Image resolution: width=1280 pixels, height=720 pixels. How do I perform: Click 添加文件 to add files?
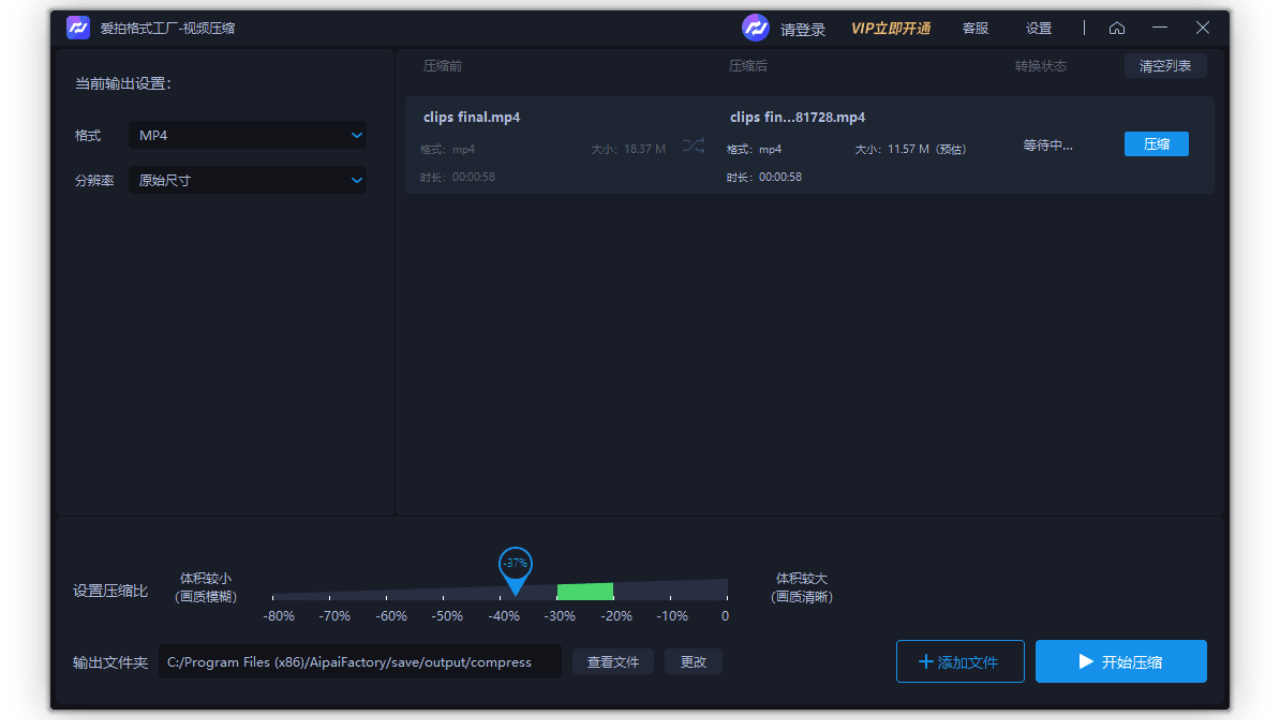(x=960, y=661)
